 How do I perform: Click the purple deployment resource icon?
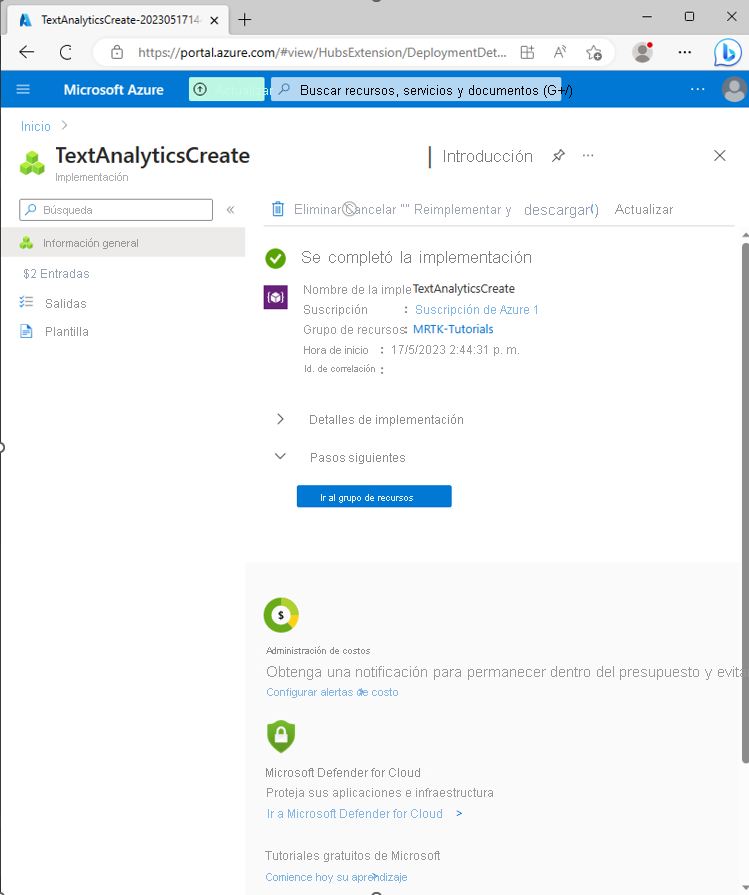pos(276,297)
